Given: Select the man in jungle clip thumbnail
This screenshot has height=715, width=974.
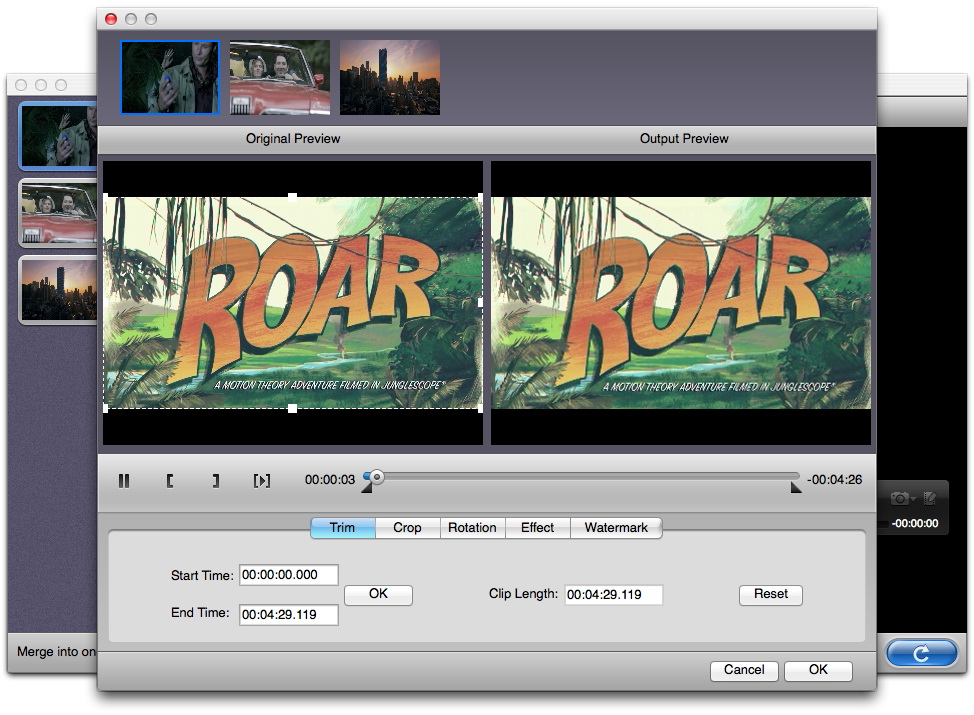Looking at the screenshot, I should 170,78.
